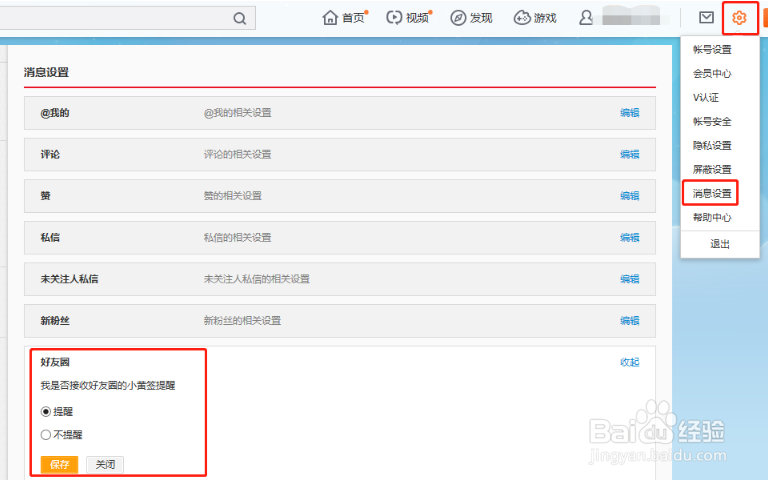
Task: Go to 首页 home icon
Action: point(330,18)
